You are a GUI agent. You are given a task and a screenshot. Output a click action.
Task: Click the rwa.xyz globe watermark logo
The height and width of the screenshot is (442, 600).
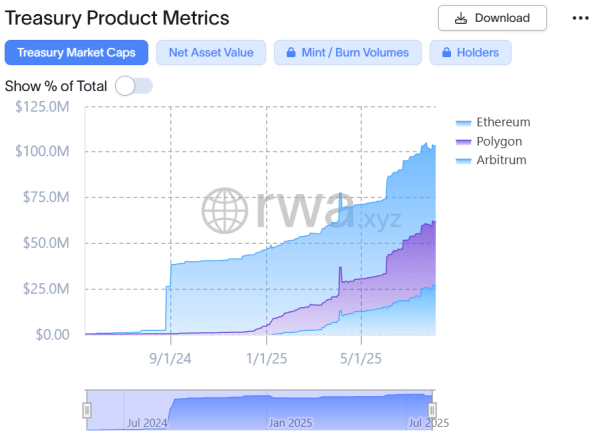(225, 209)
